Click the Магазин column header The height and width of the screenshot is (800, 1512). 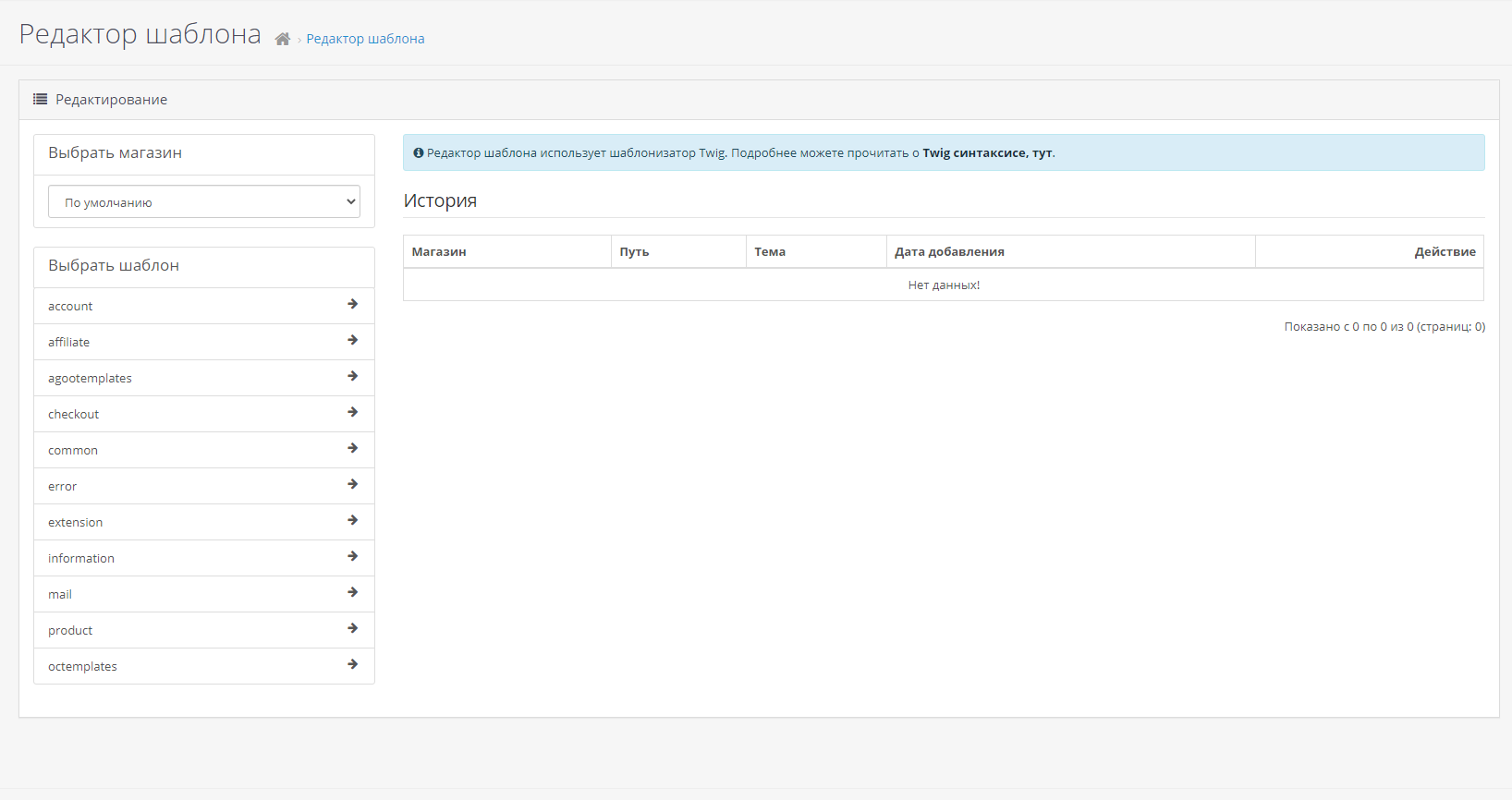point(439,252)
